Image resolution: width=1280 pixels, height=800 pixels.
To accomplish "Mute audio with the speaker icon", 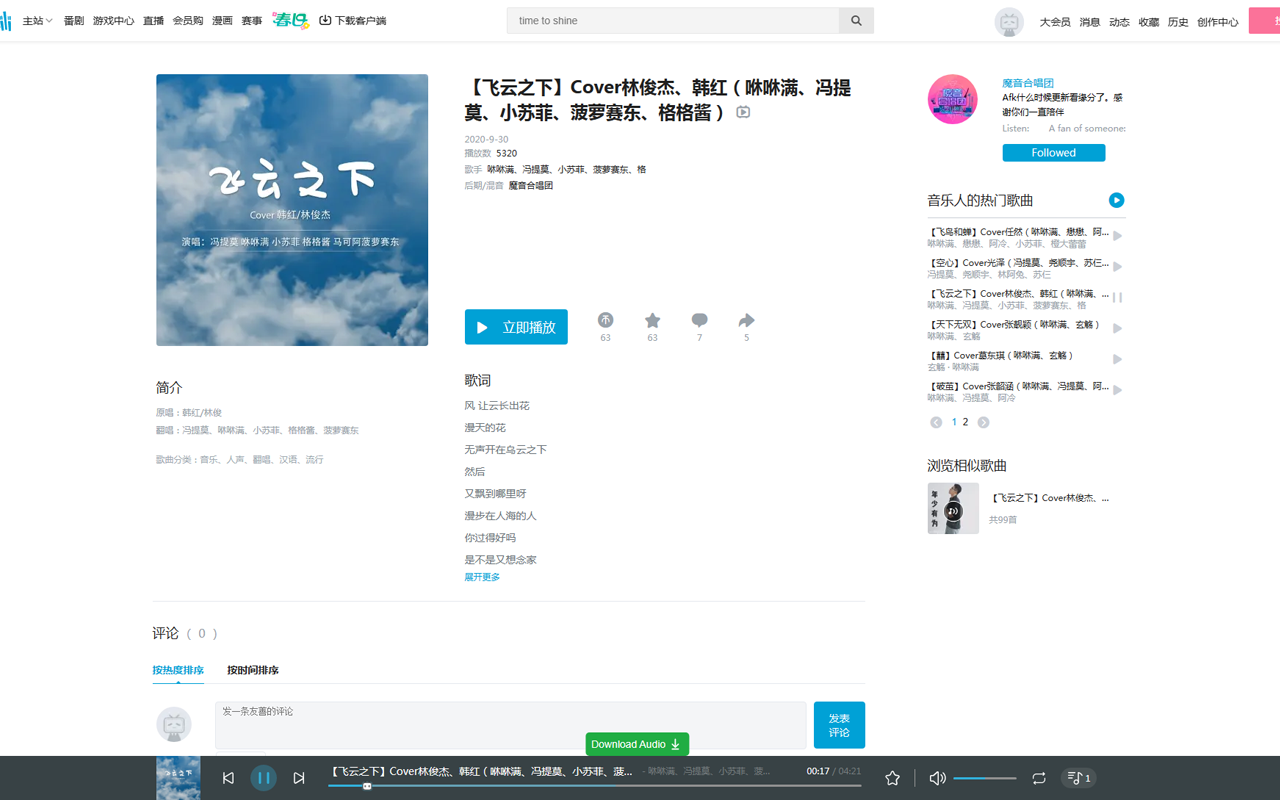I will (937, 777).
